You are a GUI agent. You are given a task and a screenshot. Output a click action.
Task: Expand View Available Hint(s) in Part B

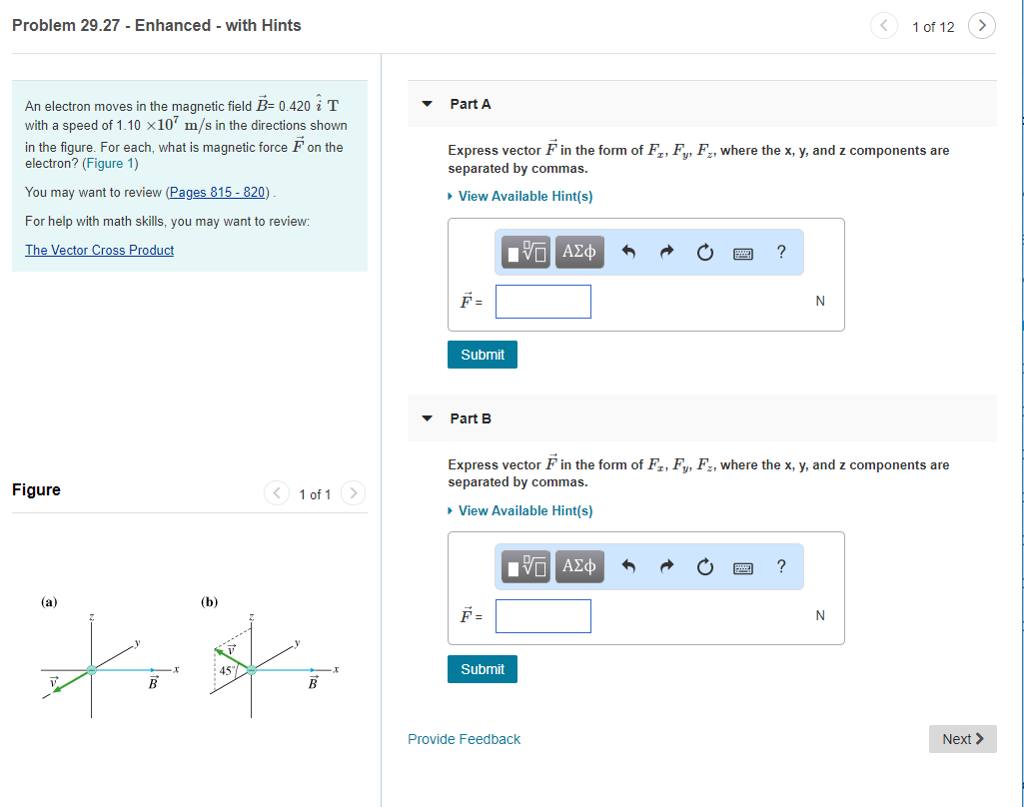coord(520,510)
